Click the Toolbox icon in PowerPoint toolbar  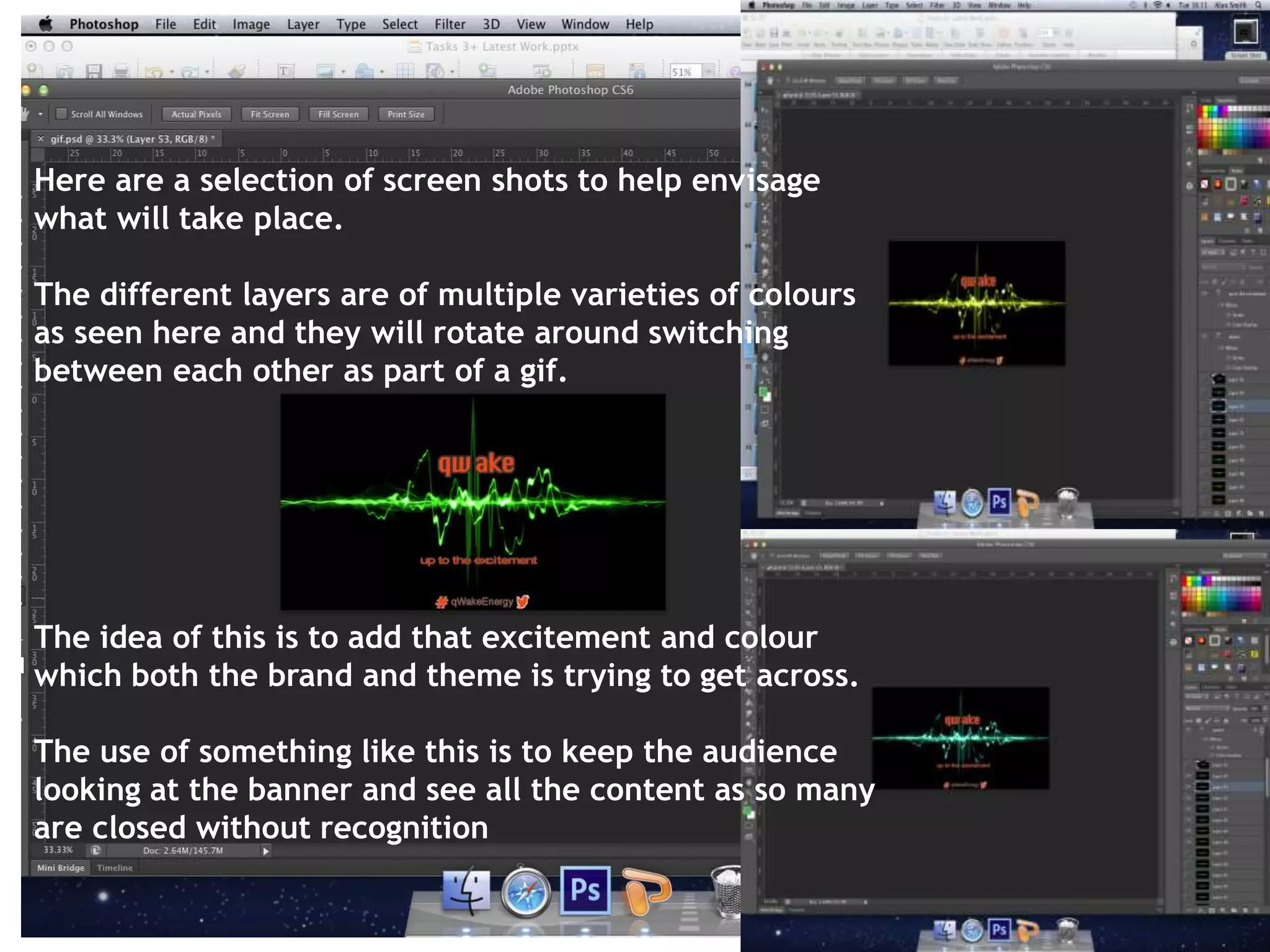637,71
